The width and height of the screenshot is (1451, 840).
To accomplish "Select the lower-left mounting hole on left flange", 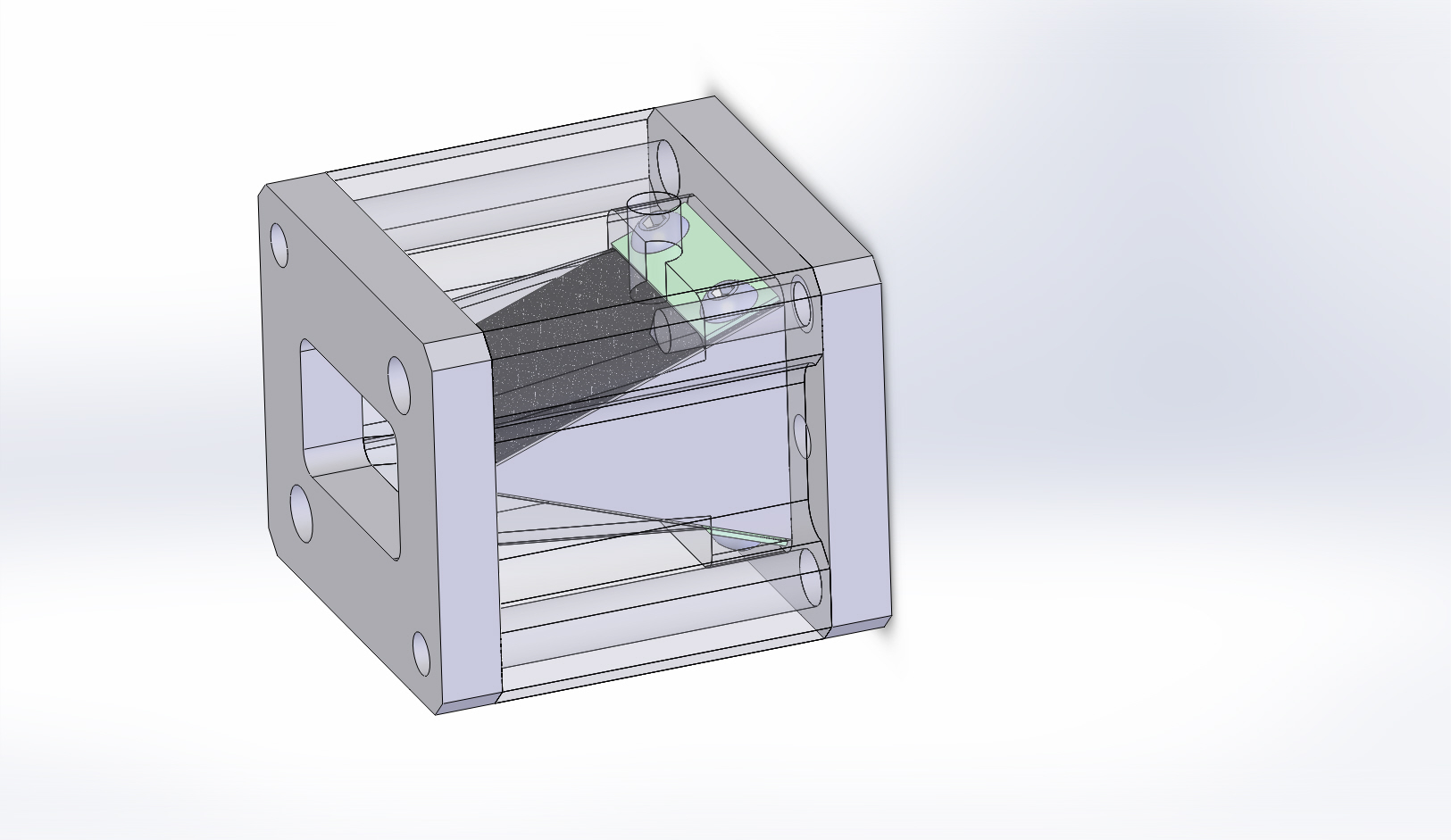I will pyautogui.click(x=300, y=513).
